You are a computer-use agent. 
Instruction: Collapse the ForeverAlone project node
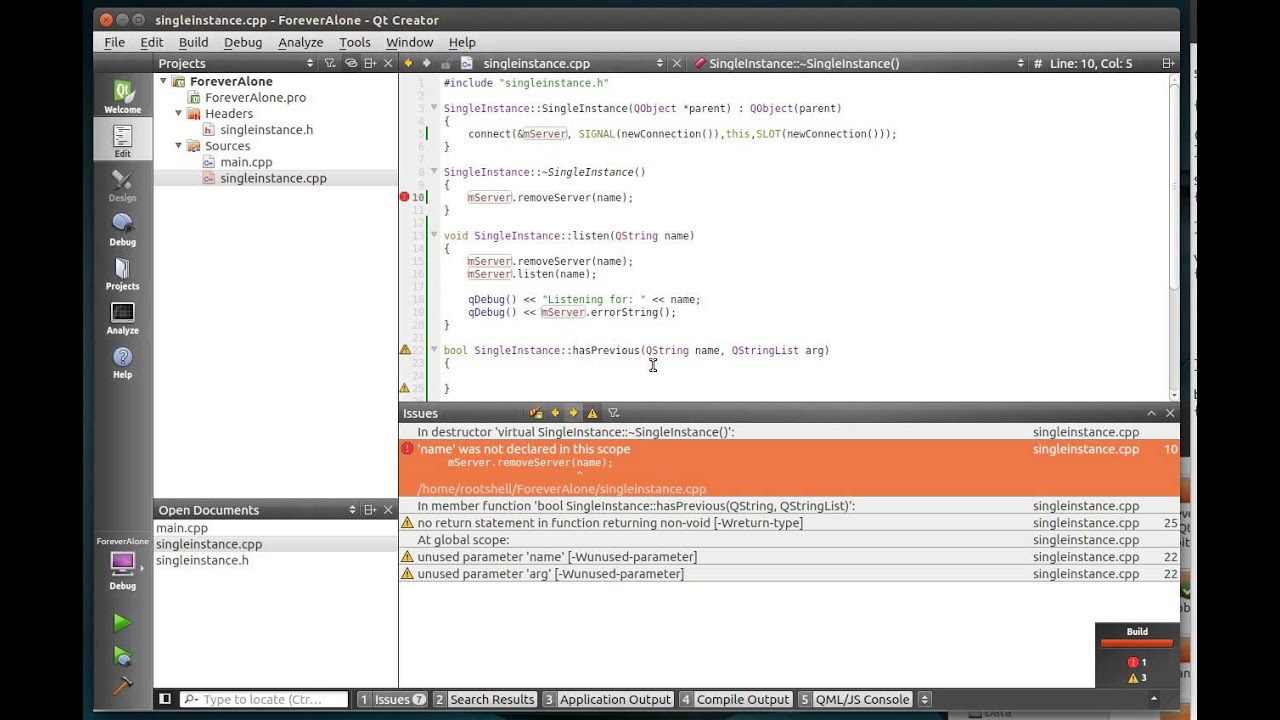[163, 81]
